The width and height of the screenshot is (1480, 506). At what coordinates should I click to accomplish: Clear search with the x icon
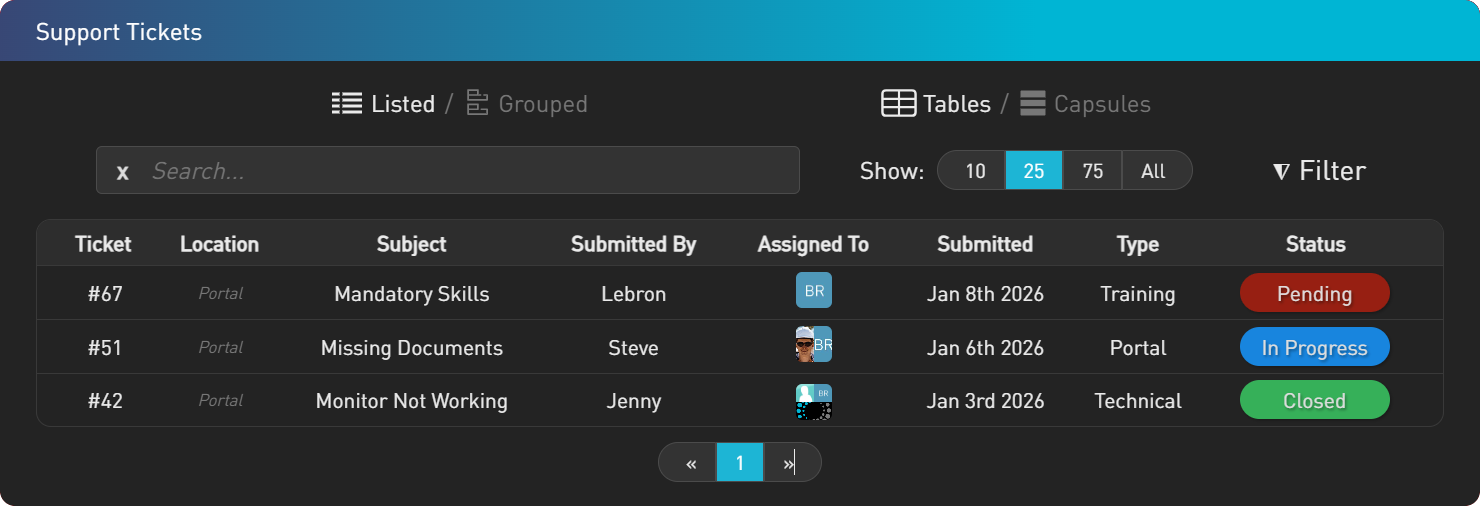[x=122, y=172]
